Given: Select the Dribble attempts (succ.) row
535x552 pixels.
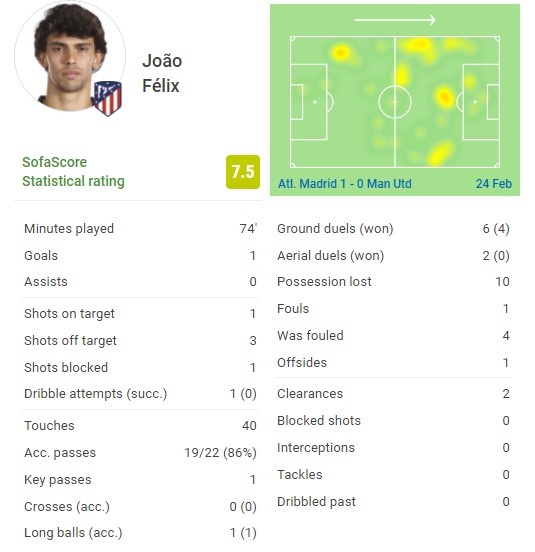Looking at the screenshot, I should click(x=140, y=394).
